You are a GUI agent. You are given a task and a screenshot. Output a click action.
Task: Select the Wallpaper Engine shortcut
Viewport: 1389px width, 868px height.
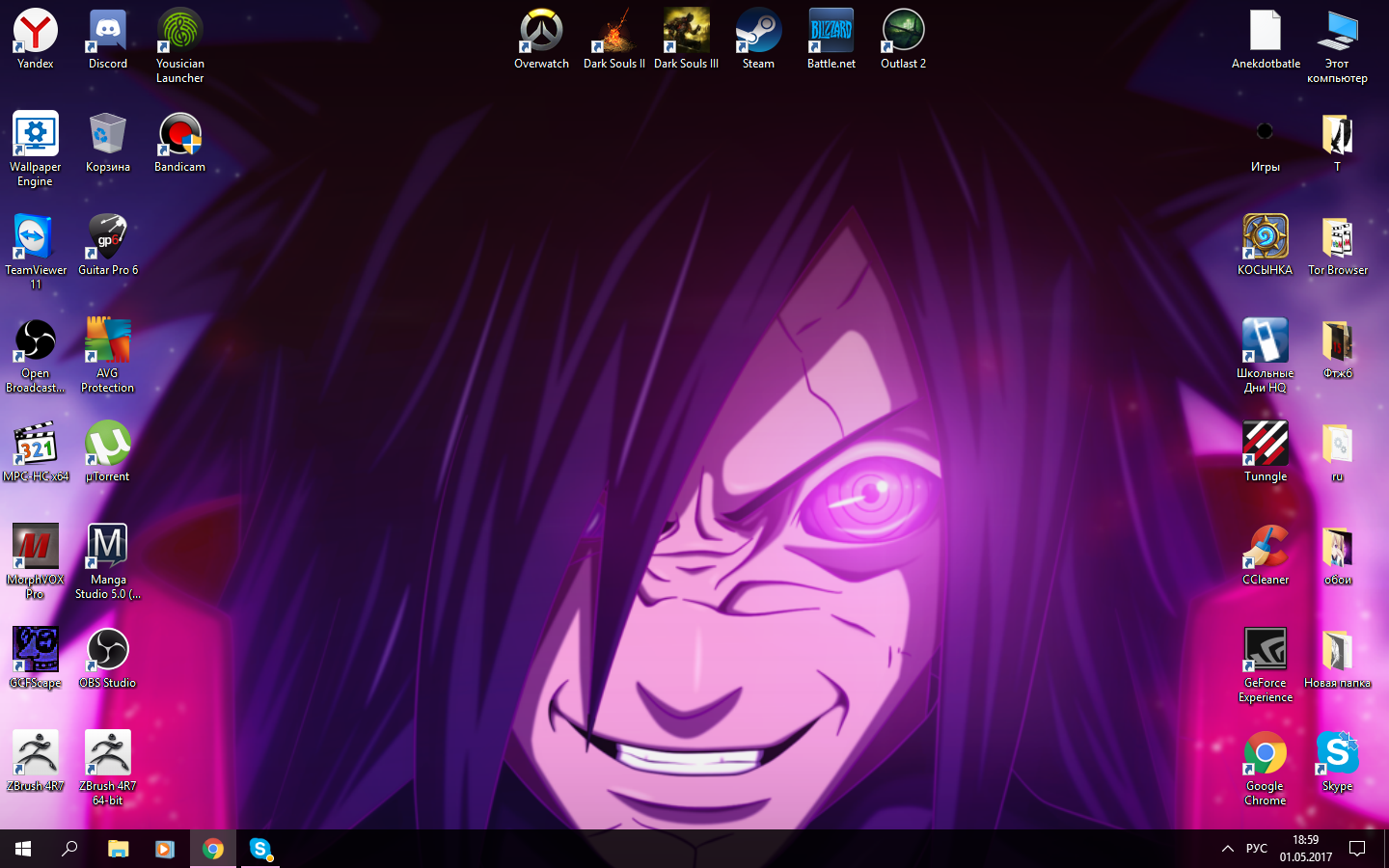(x=36, y=149)
